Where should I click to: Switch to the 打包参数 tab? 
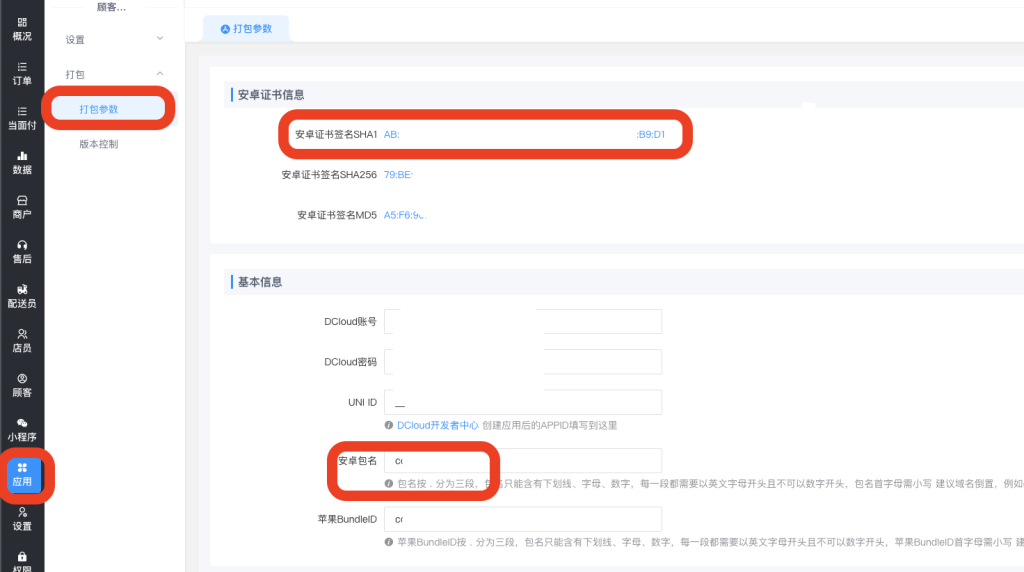pos(245,29)
